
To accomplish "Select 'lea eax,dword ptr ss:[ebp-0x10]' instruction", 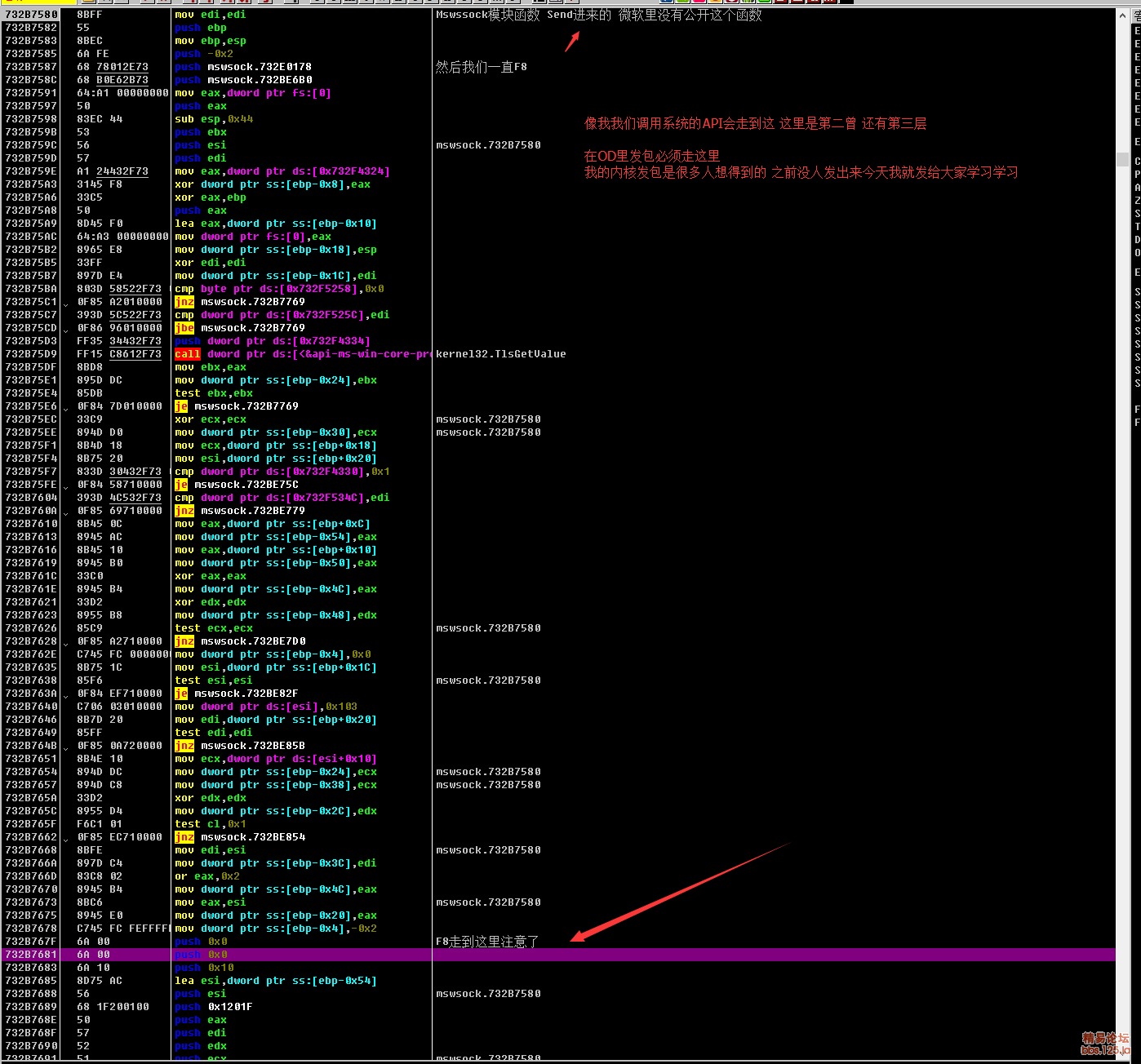I will [276, 224].
